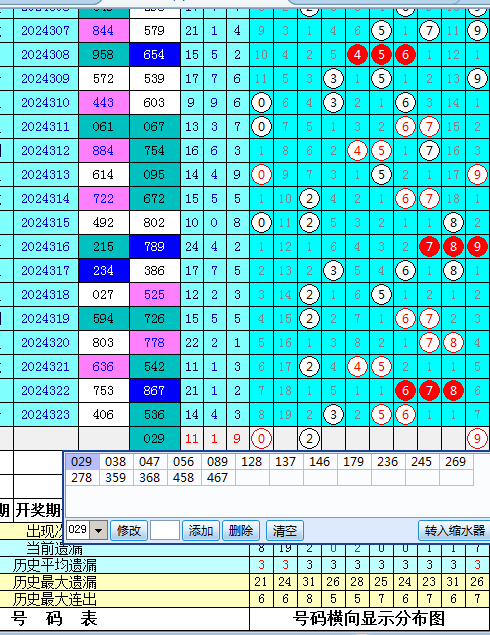Open the 029 combo box dropdown arrow
490x635 pixels.
(99, 530)
